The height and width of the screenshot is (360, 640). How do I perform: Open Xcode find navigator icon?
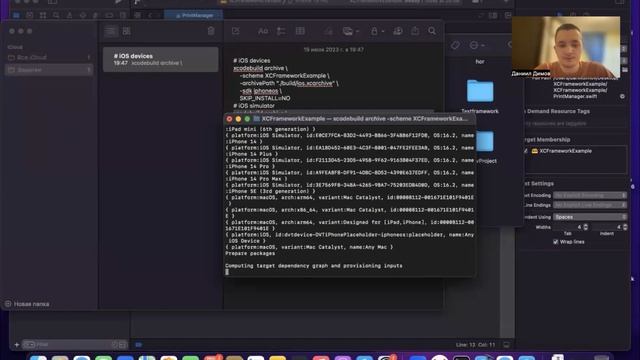click(x=56, y=15)
